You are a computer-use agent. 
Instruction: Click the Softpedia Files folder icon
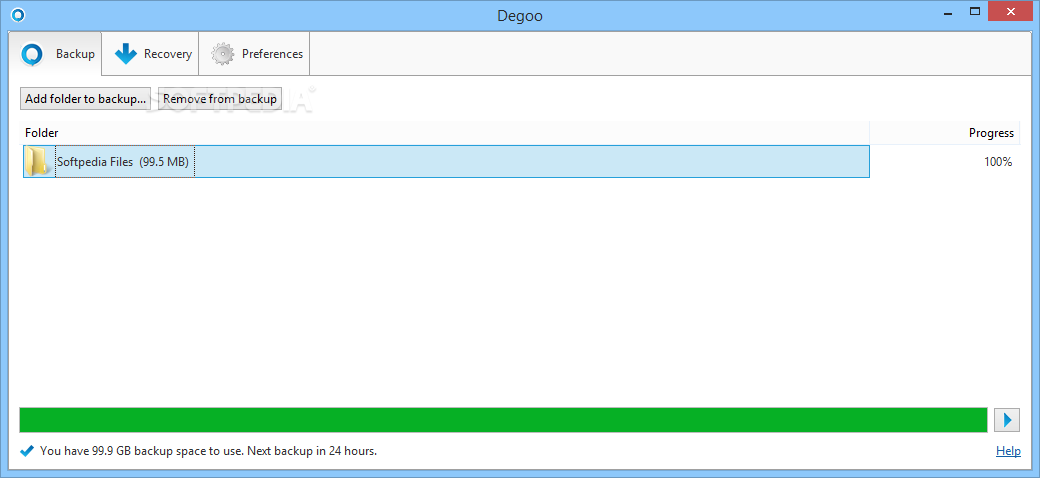(38, 161)
